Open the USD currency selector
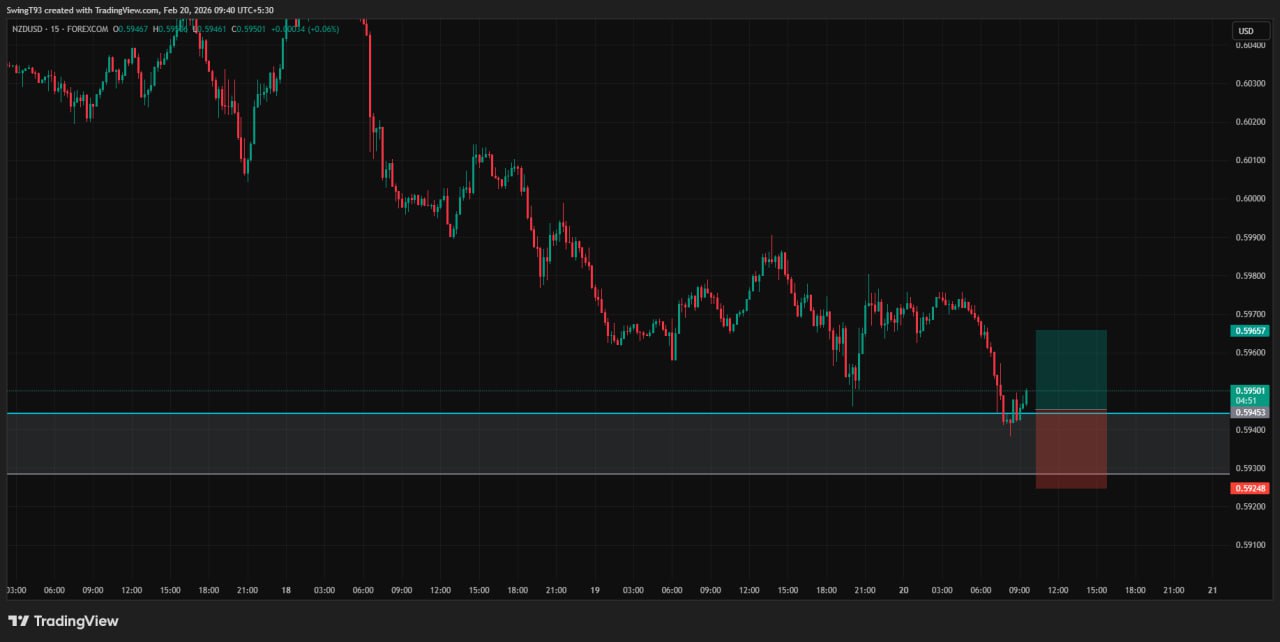This screenshot has height=642, width=1280. pos(1246,31)
